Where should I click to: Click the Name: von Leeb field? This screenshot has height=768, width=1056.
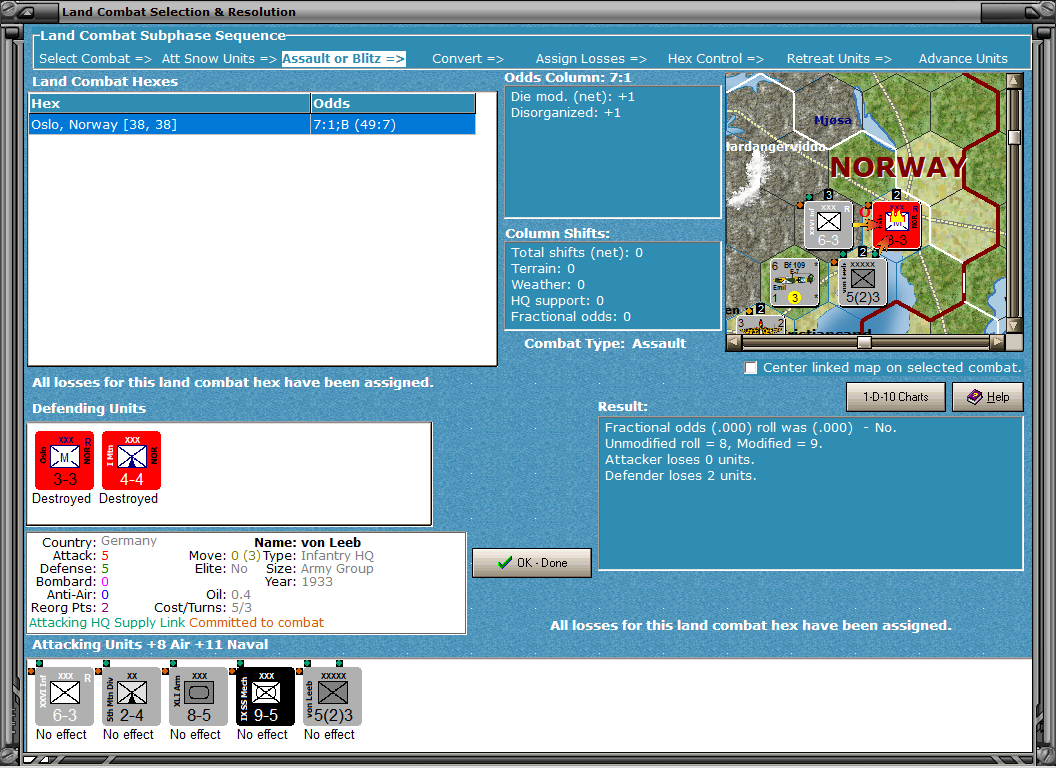(307, 542)
